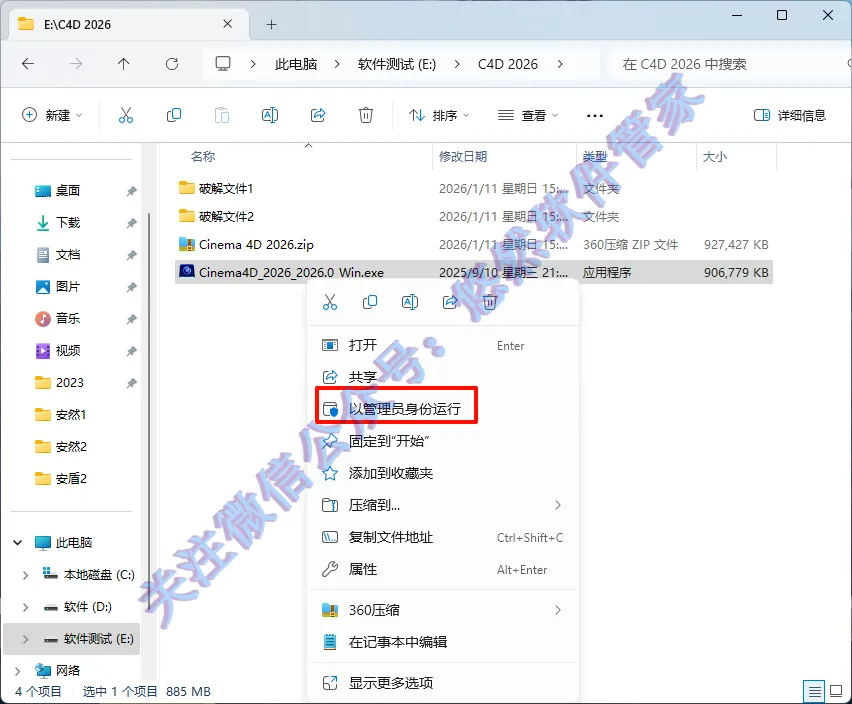The image size is (852, 704).
Task: Open a new tab with the plus button
Action: pos(272,24)
